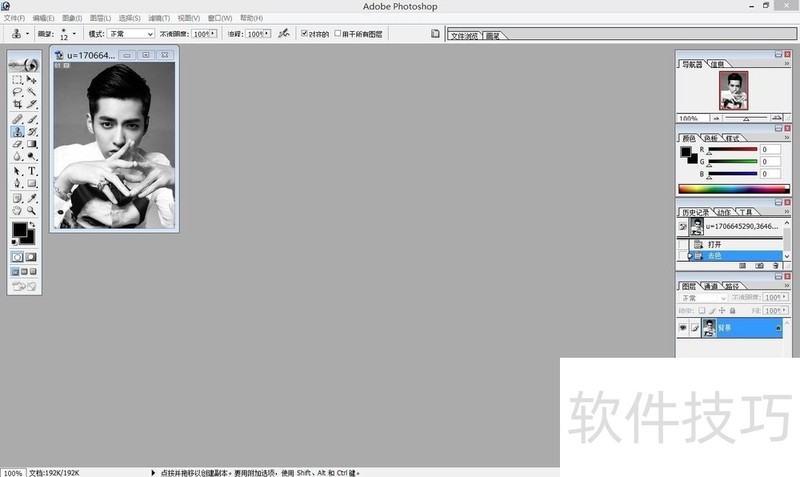Screen dimensions: 800x477
Task: Open the Flow arrow in options bar
Action: coord(267,34)
